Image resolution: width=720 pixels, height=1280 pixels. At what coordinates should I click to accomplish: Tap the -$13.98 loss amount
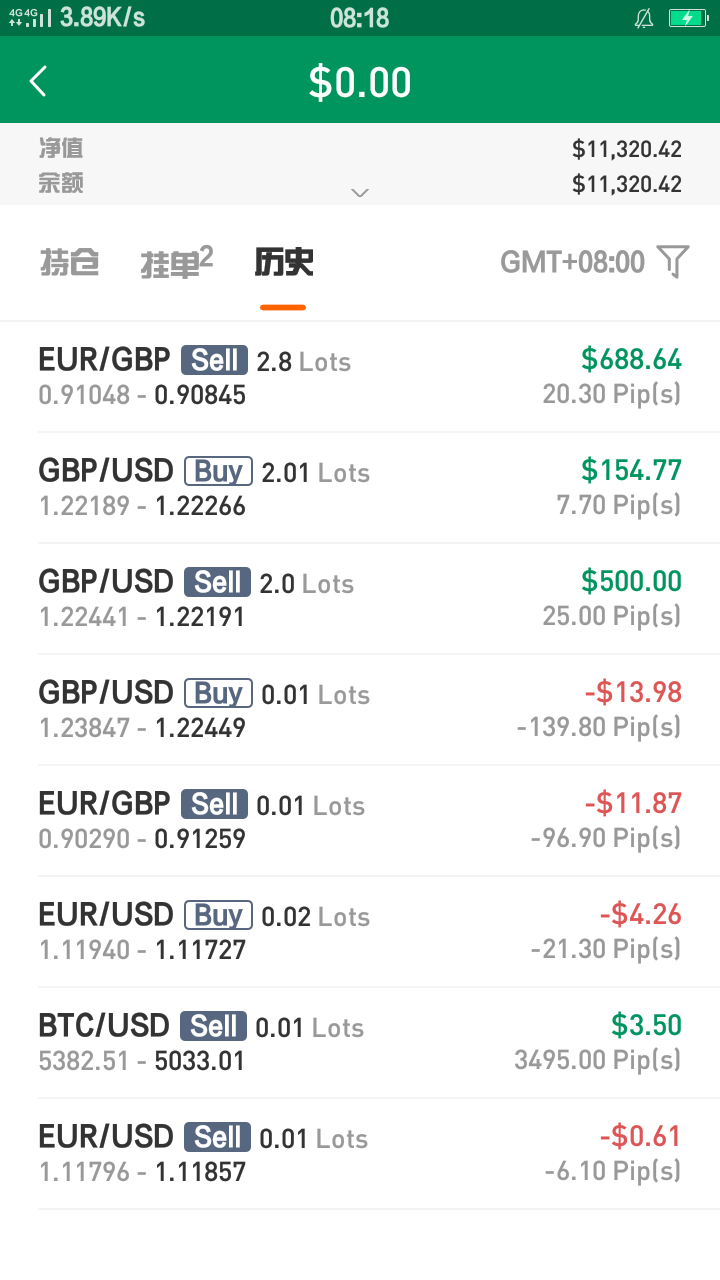[633, 692]
